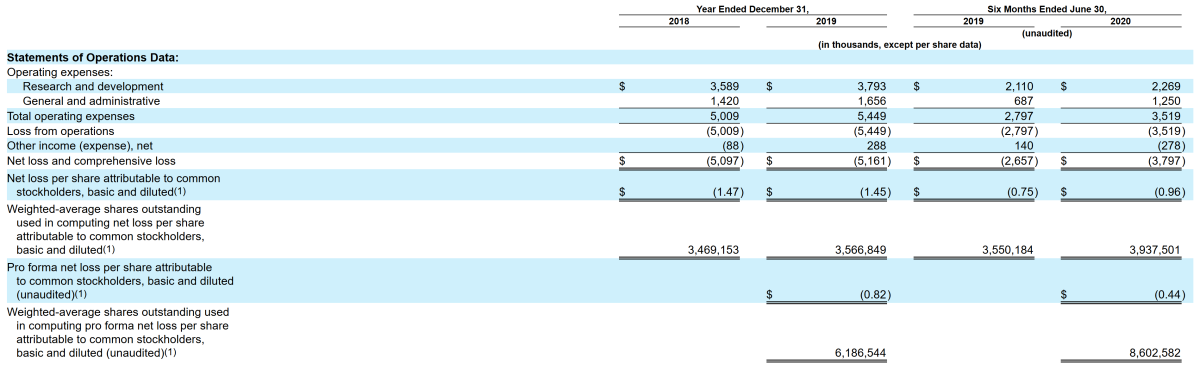Select the pro forma shares value 8,602,582

1156,353
